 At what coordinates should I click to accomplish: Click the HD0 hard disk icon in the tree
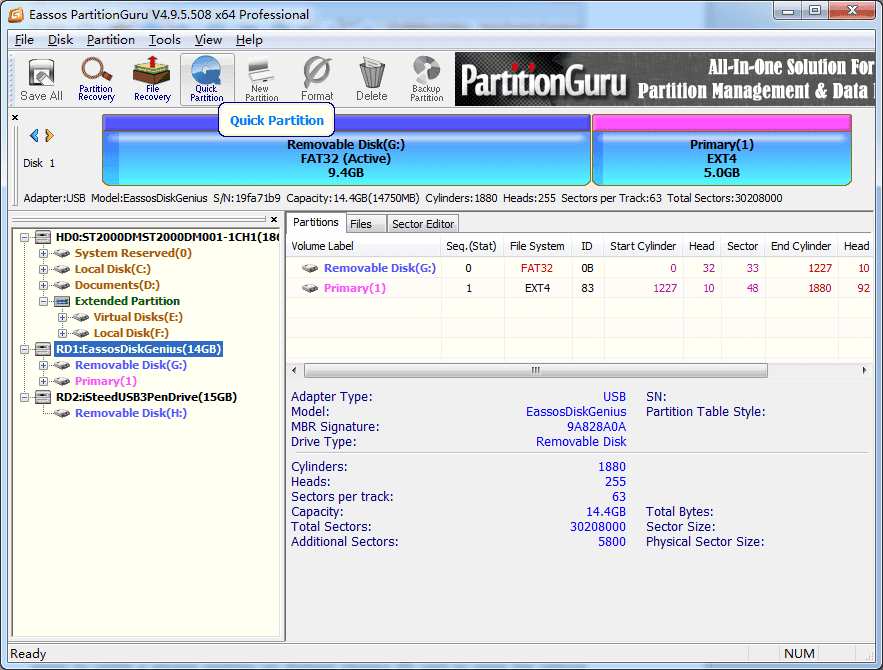pyautogui.click(x=43, y=237)
